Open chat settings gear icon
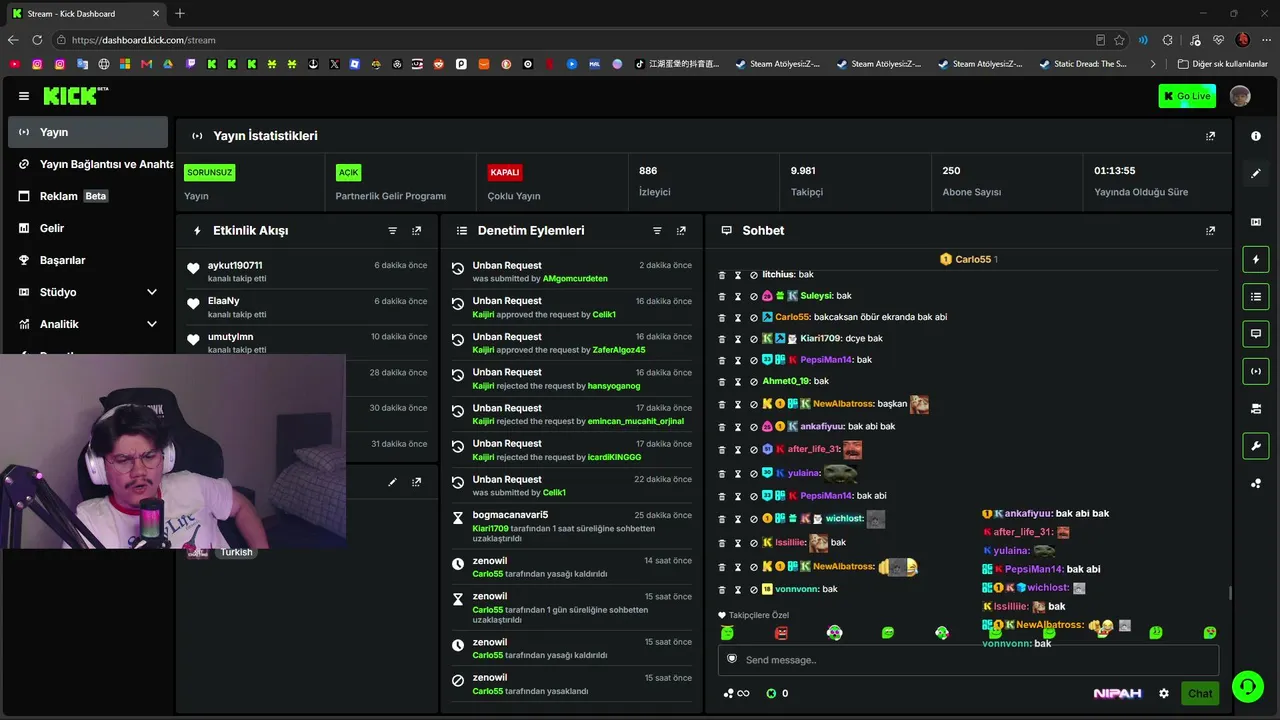 [x=1164, y=693]
